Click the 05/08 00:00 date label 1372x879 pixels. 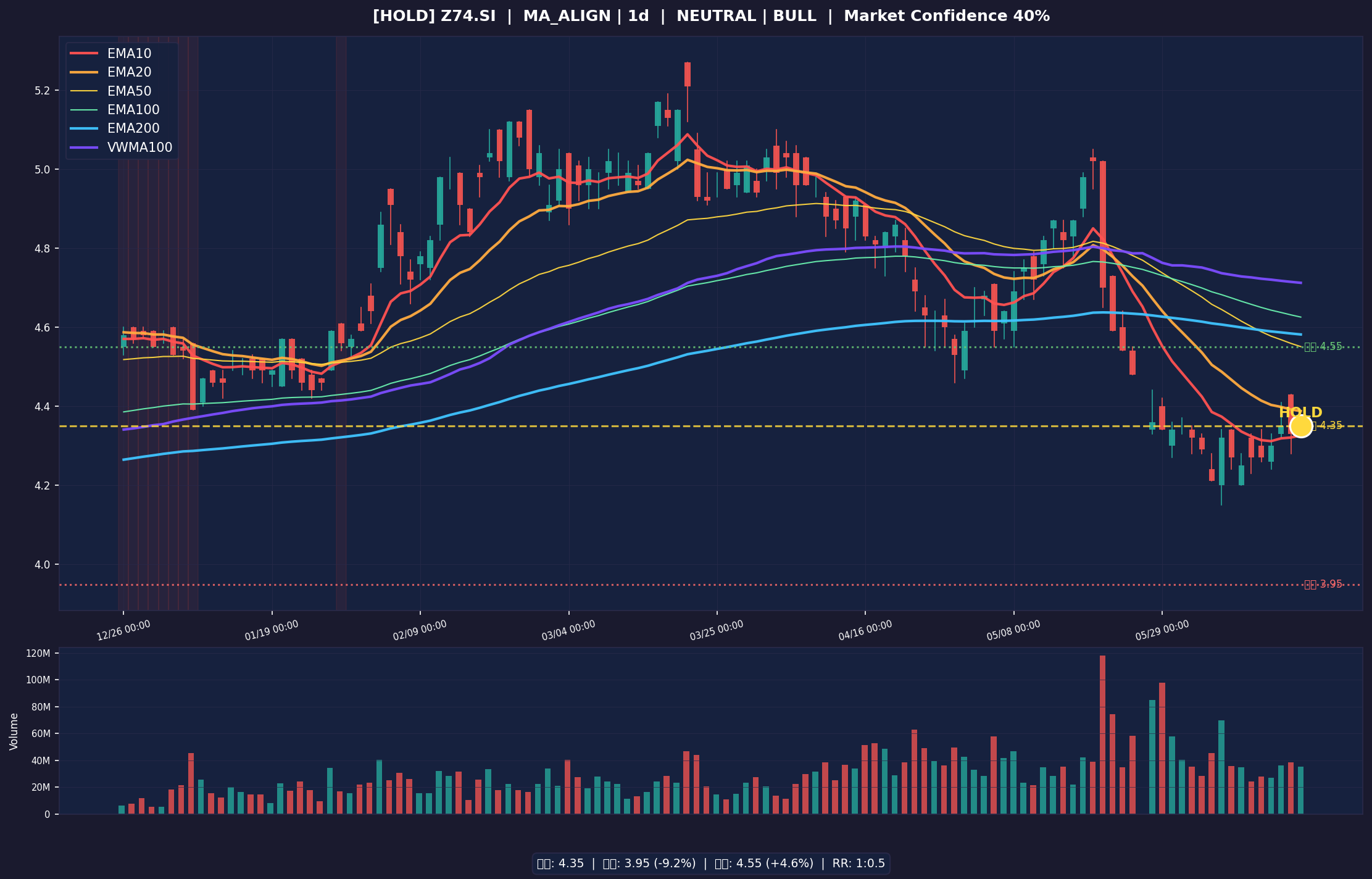tap(1013, 631)
